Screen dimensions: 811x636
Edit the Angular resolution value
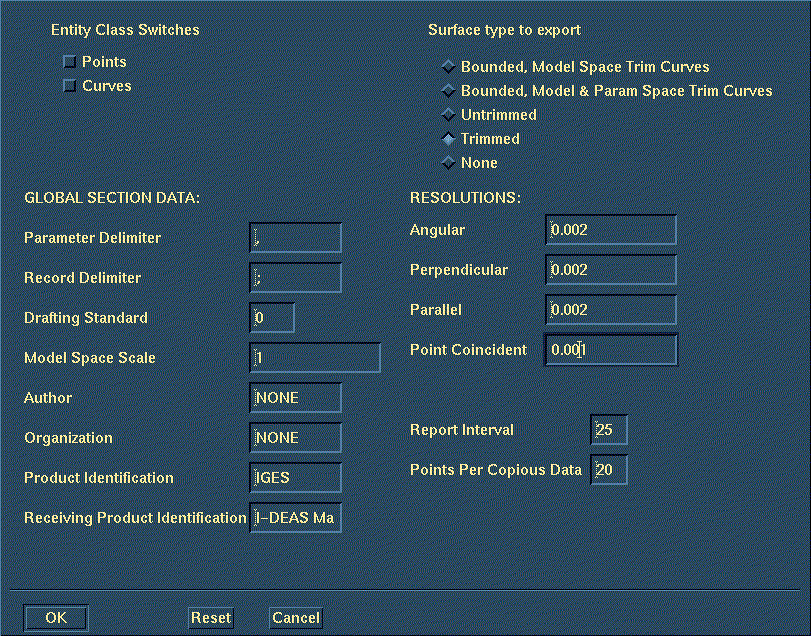click(x=611, y=230)
